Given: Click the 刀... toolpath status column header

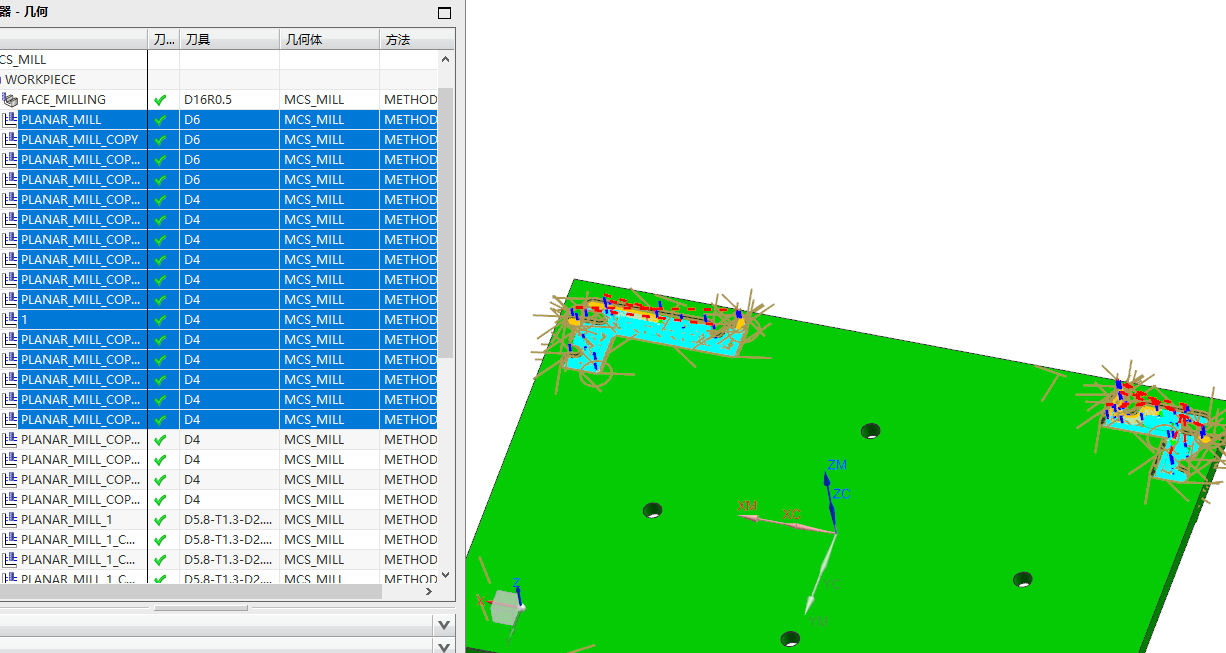Looking at the screenshot, I should tap(163, 40).
